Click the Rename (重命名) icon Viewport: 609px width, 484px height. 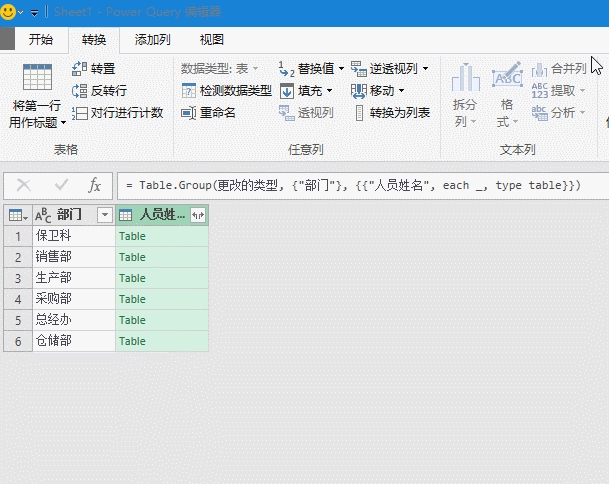coord(189,113)
